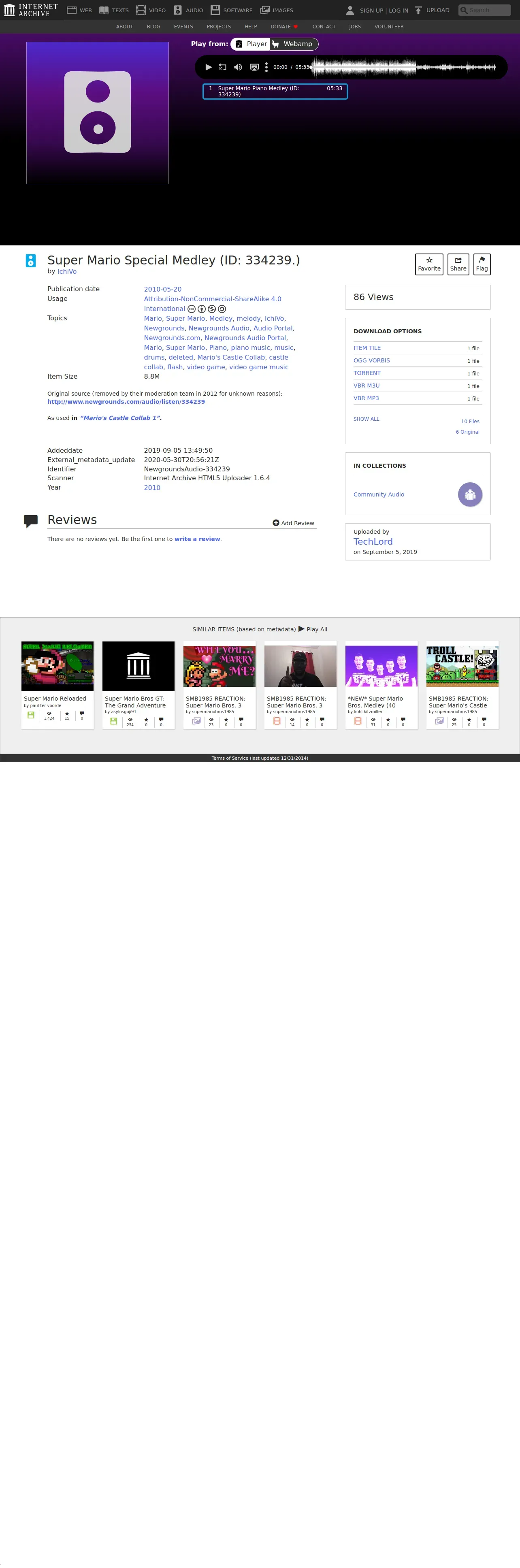The height and width of the screenshot is (1568, 520).
Task: Open creator IchiVo link
Action: [67, 271]
